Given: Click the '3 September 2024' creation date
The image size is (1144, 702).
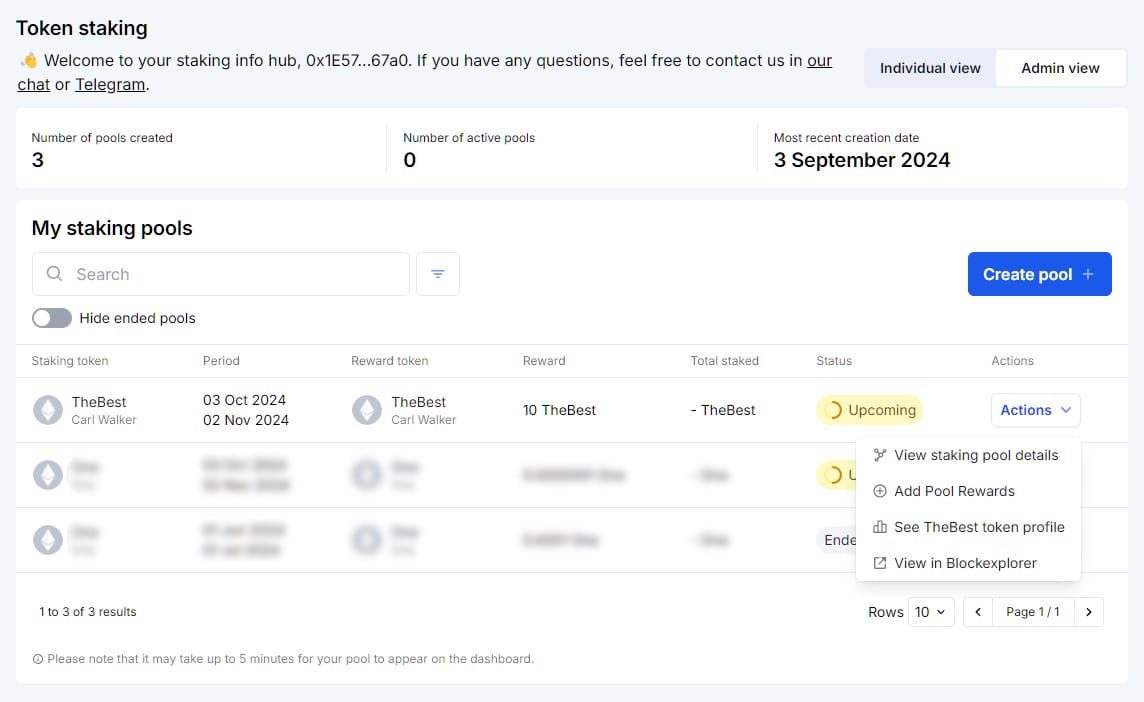Looking at the screenshot, I should (x=862, y=160).
